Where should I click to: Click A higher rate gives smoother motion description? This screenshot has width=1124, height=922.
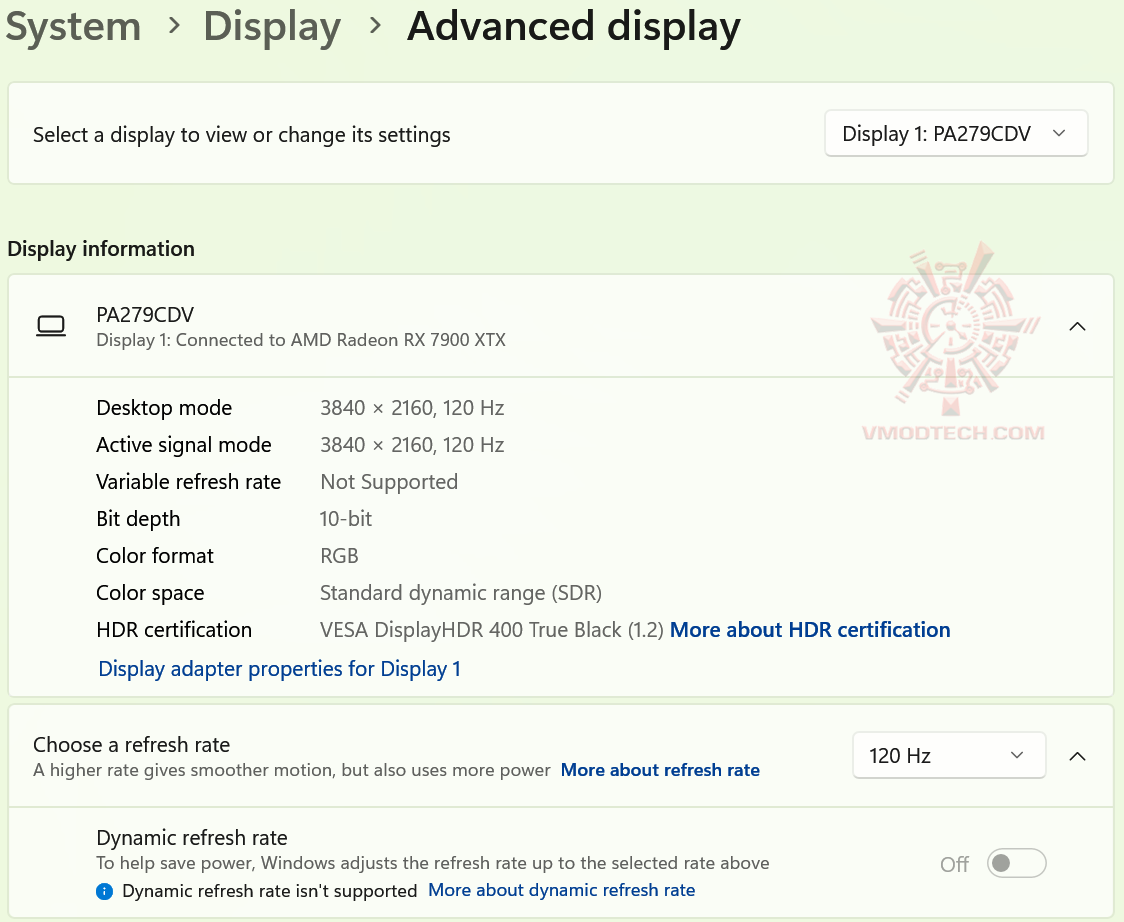click(x=292, y=770)
